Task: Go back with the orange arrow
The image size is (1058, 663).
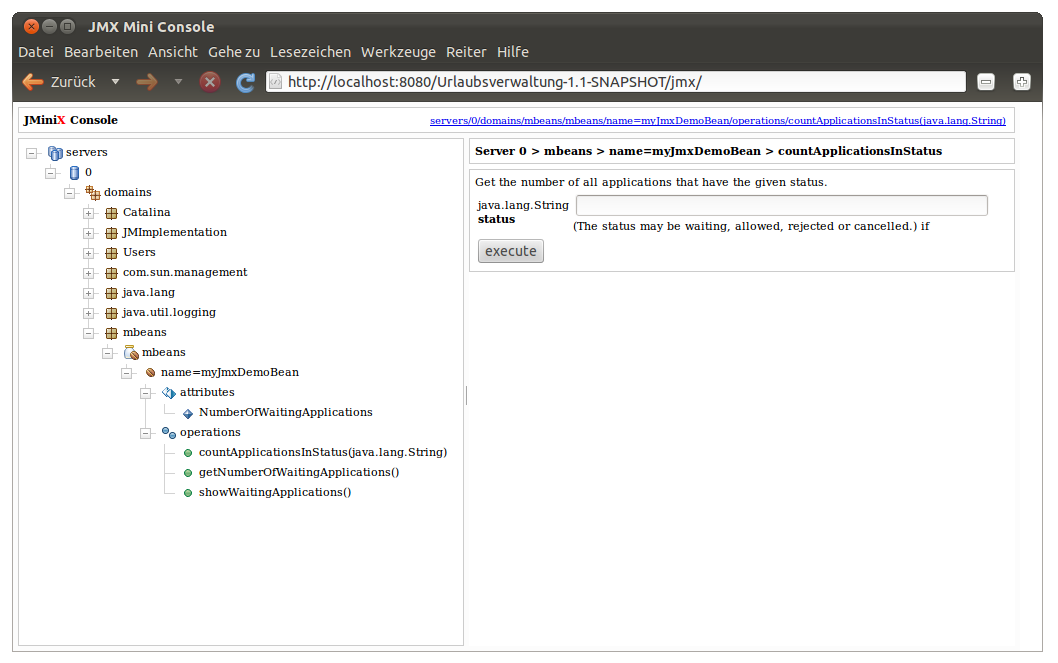Action: (x=32, y=82)
